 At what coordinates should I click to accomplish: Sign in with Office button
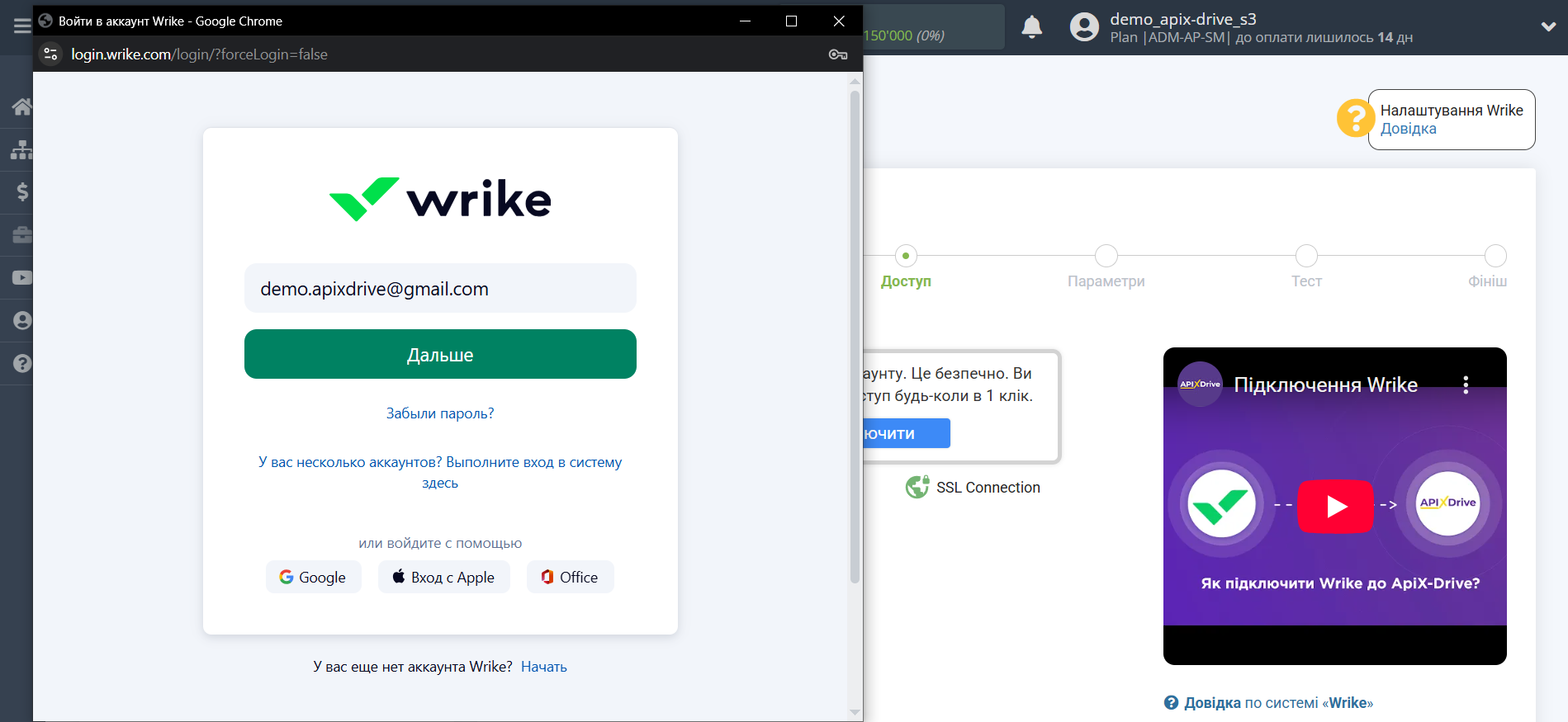point(570,577)
